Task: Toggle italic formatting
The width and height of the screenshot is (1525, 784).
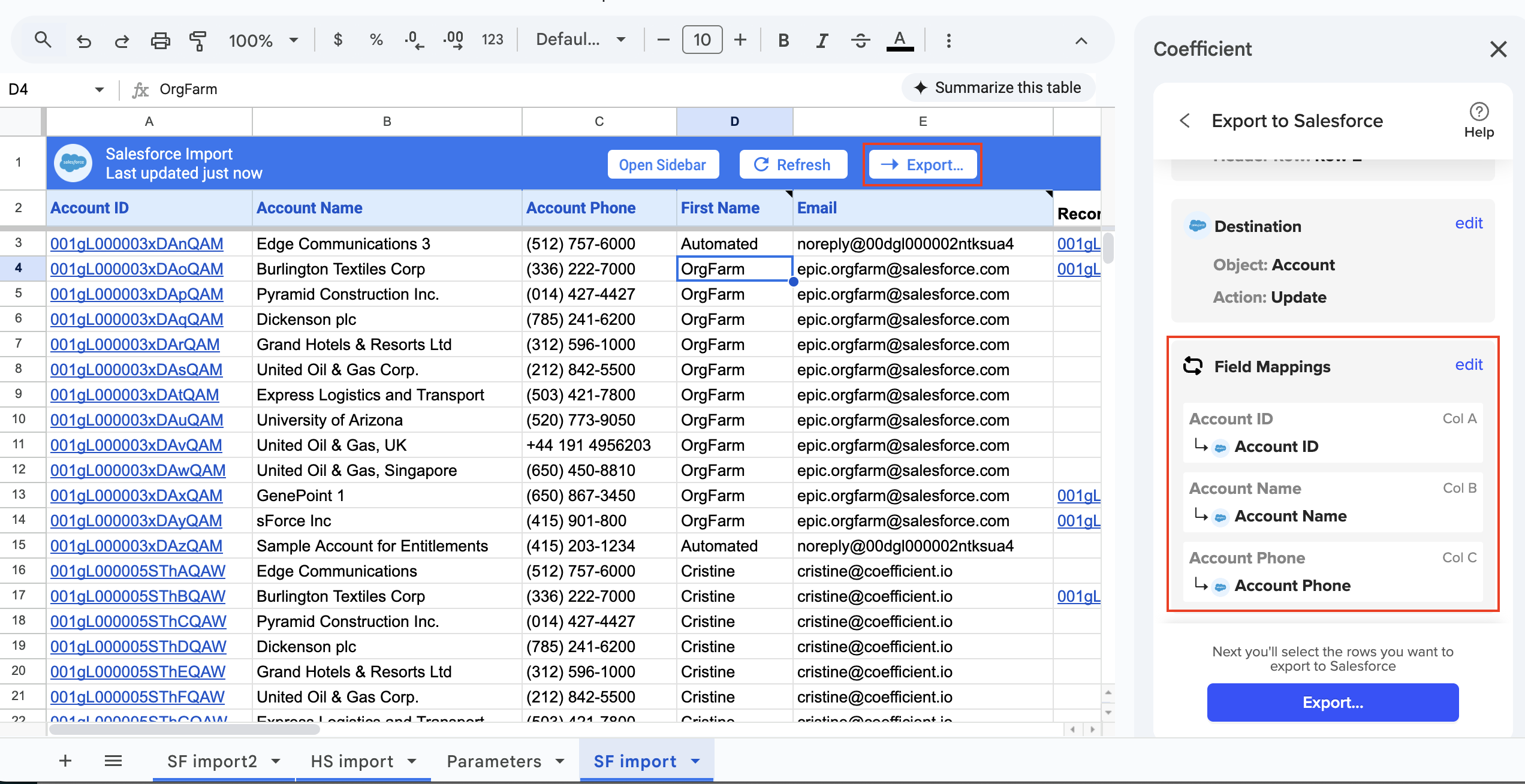Action: (822, 40)
